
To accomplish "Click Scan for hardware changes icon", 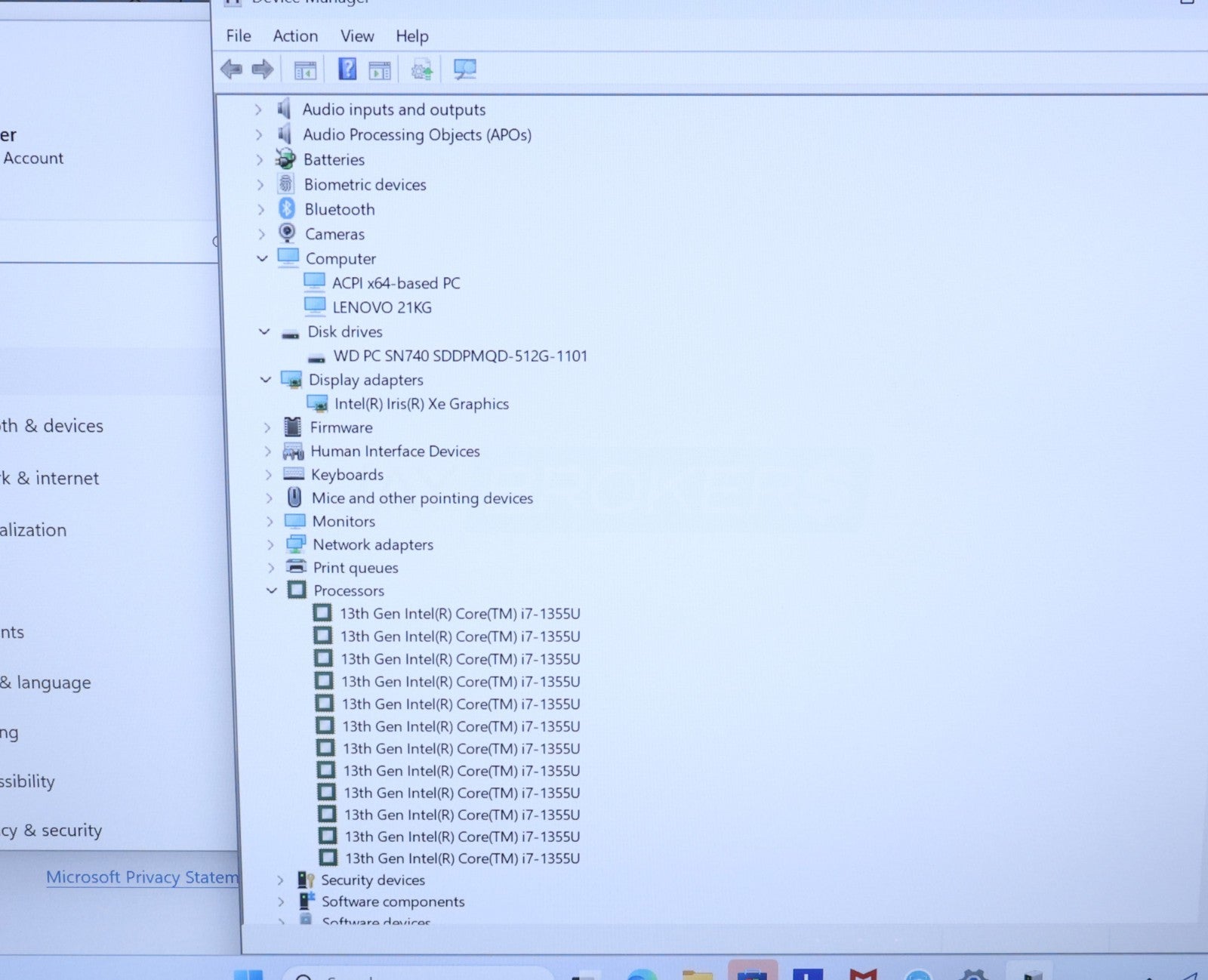I will (464, 70).
